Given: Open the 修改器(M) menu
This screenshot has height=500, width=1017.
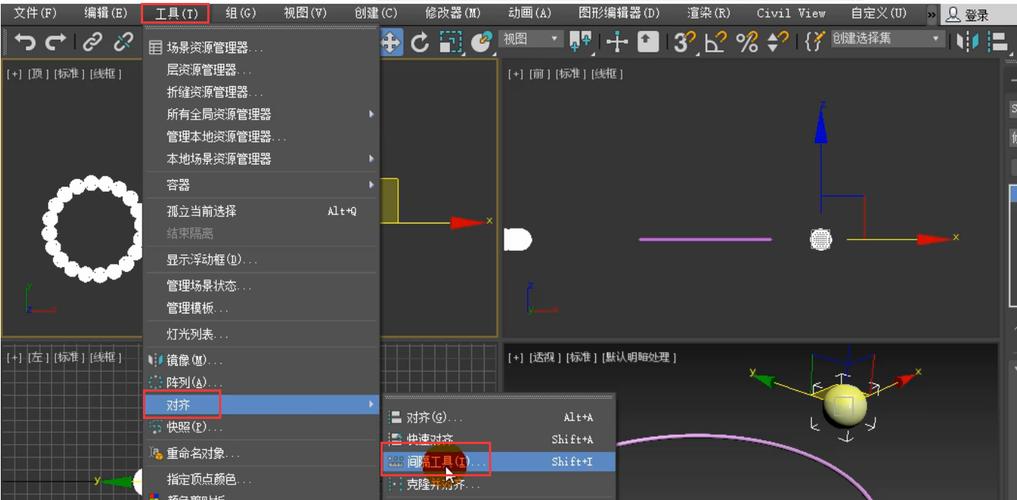Looking at the screenshot, I should [452, 13].
